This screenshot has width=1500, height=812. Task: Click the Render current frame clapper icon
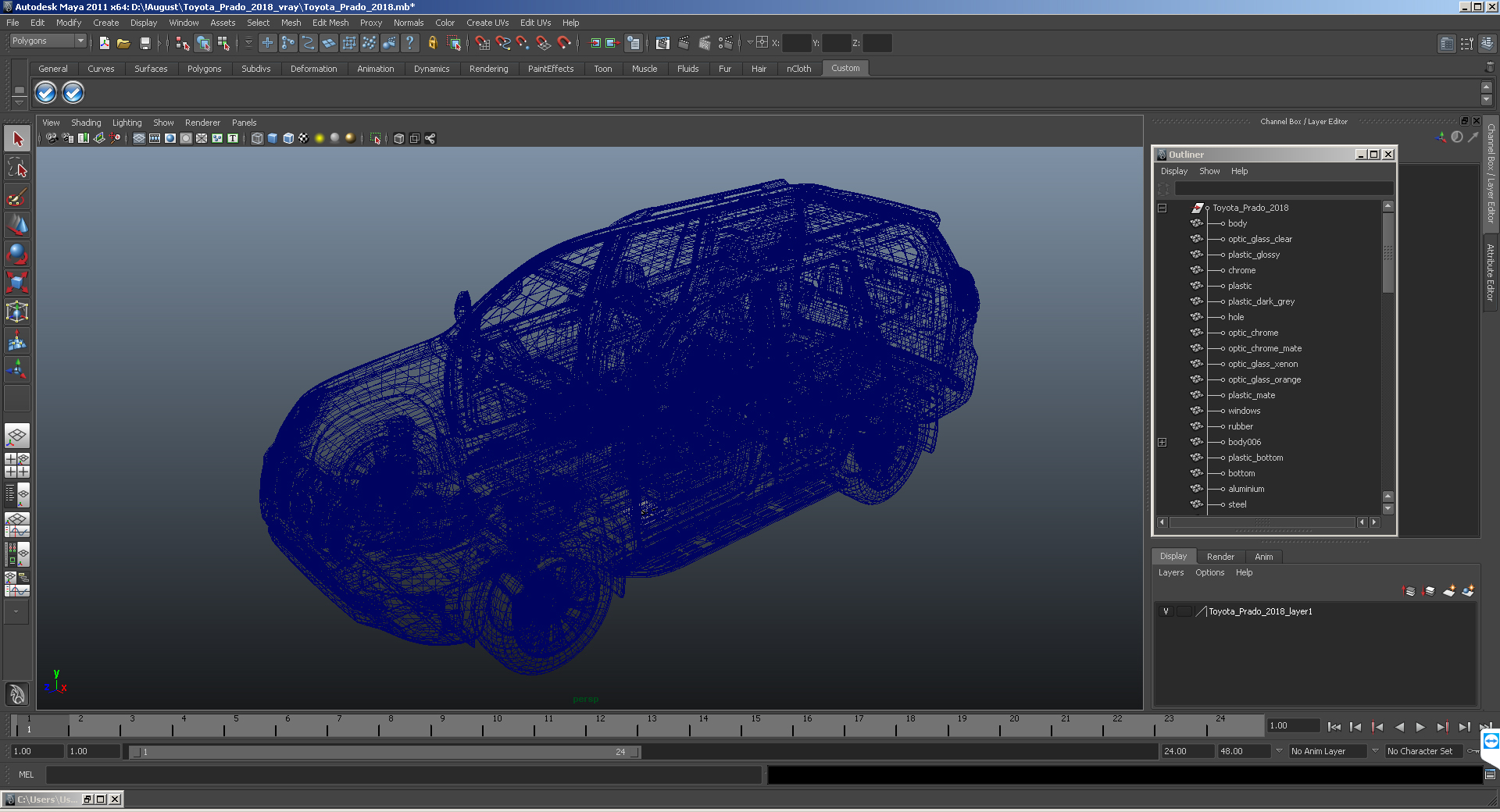tap(684, 43)
